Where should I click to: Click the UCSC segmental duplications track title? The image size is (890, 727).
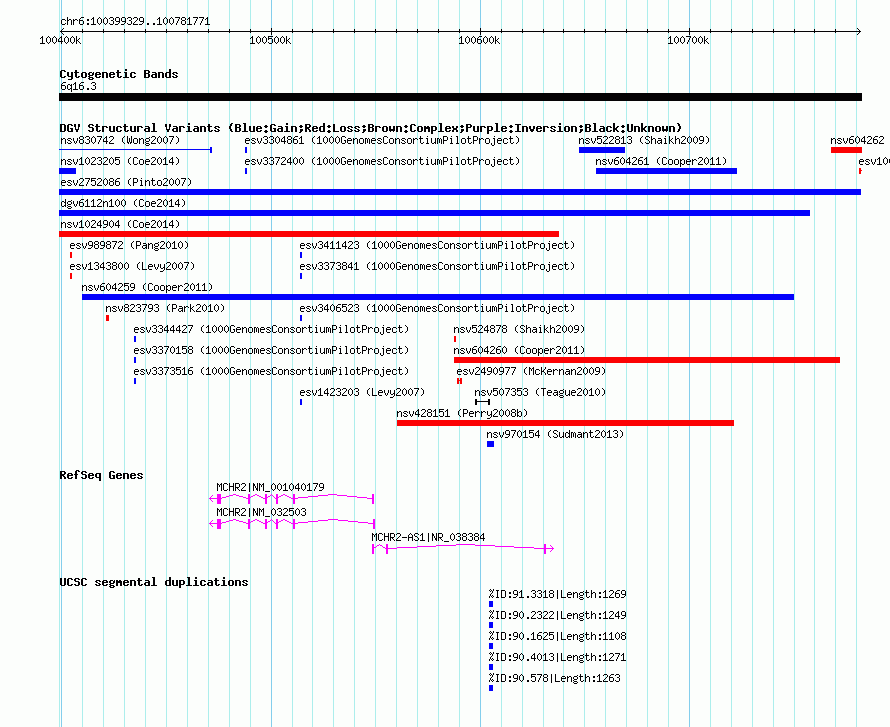point(154,582)
